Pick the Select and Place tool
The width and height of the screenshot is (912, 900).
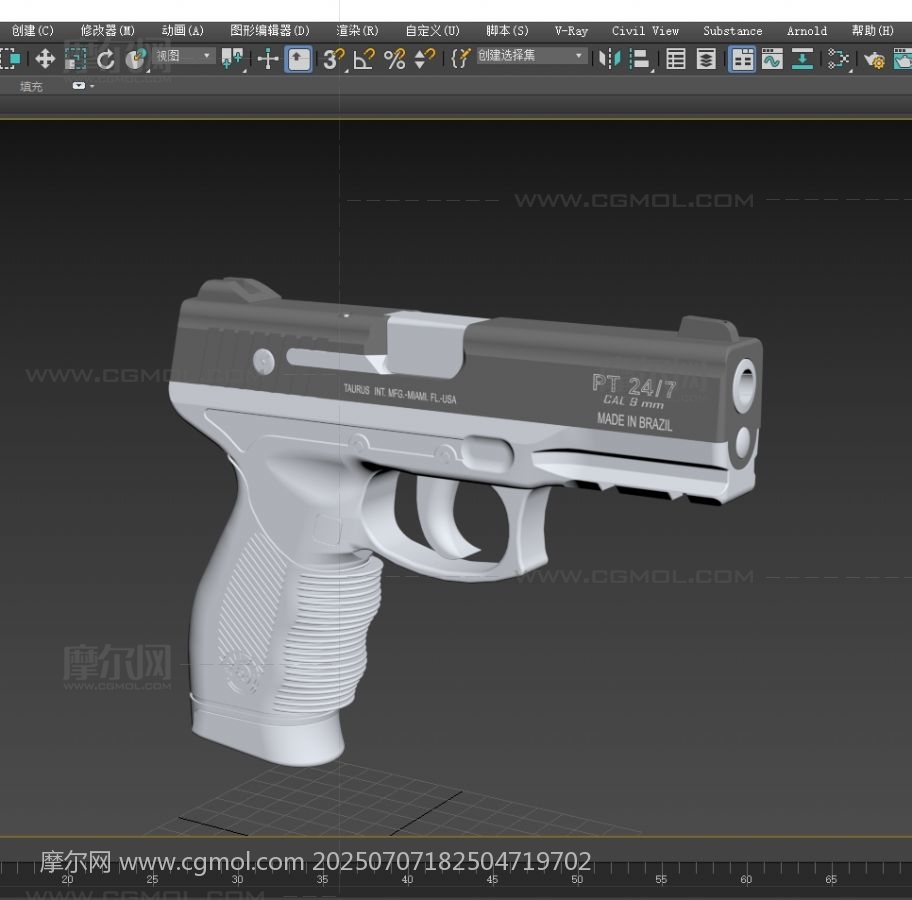point(136,59)
